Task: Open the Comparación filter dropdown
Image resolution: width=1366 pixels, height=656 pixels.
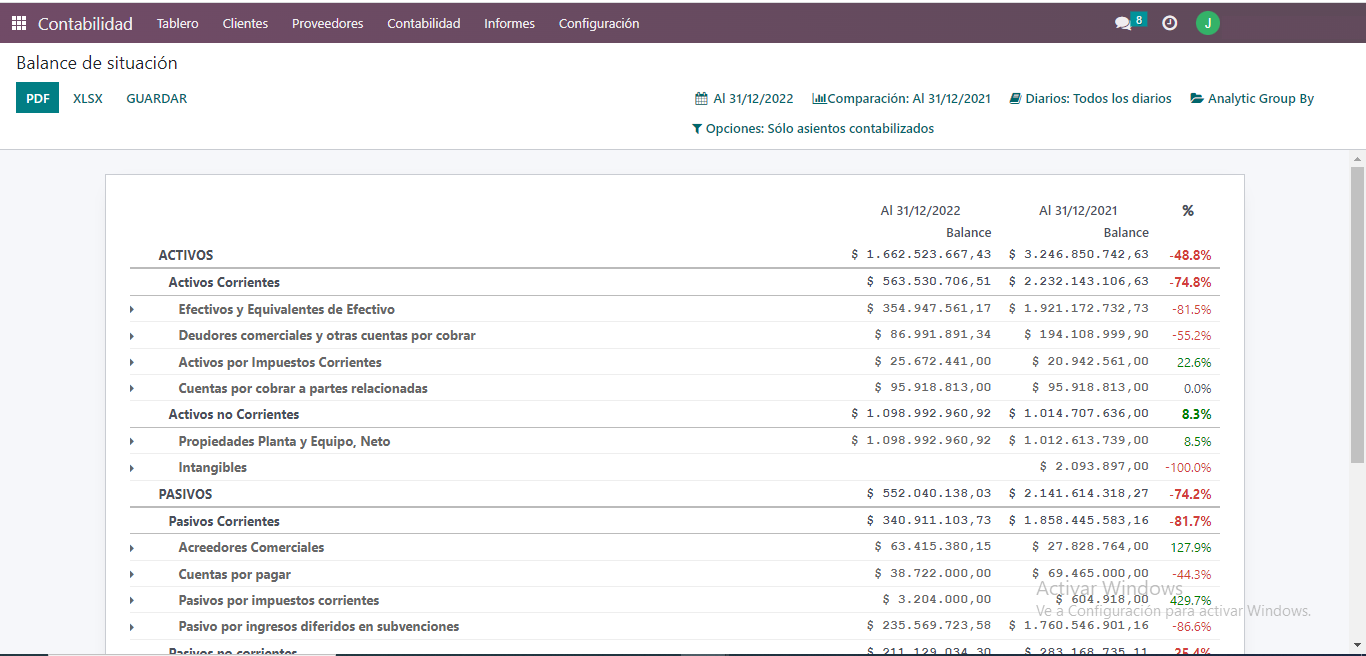Action: (x=901, y=99)
